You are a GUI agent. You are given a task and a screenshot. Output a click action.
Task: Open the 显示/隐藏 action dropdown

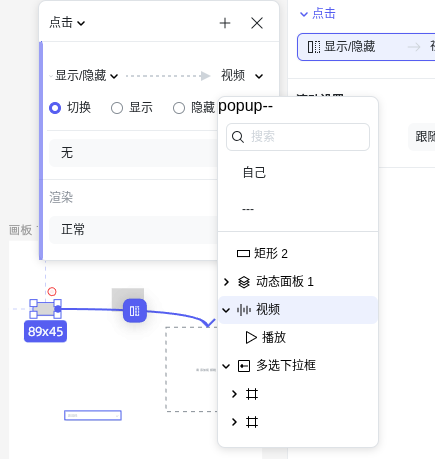point(86,76)
